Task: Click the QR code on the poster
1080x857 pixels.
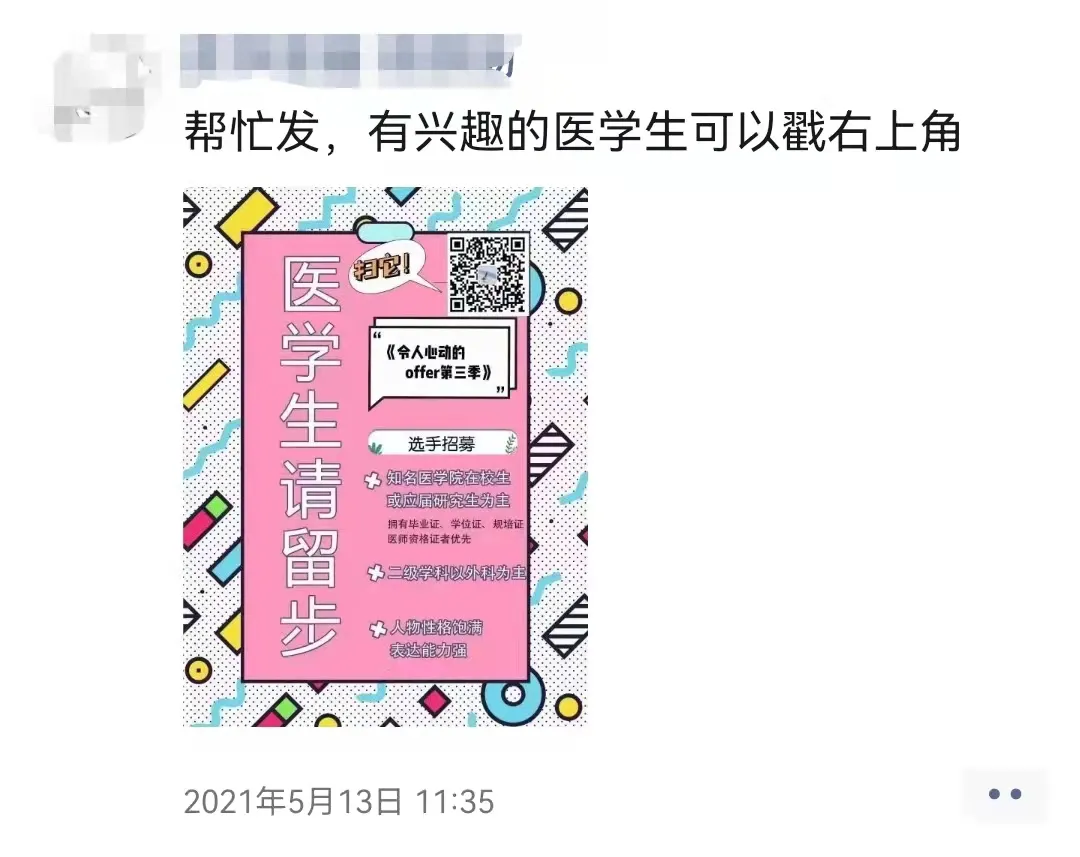Action: point(488,274)
